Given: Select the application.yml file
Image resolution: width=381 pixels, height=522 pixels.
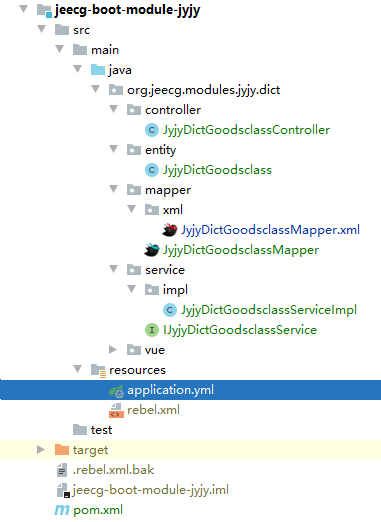Looking at the screenshot, I should 190,390.
